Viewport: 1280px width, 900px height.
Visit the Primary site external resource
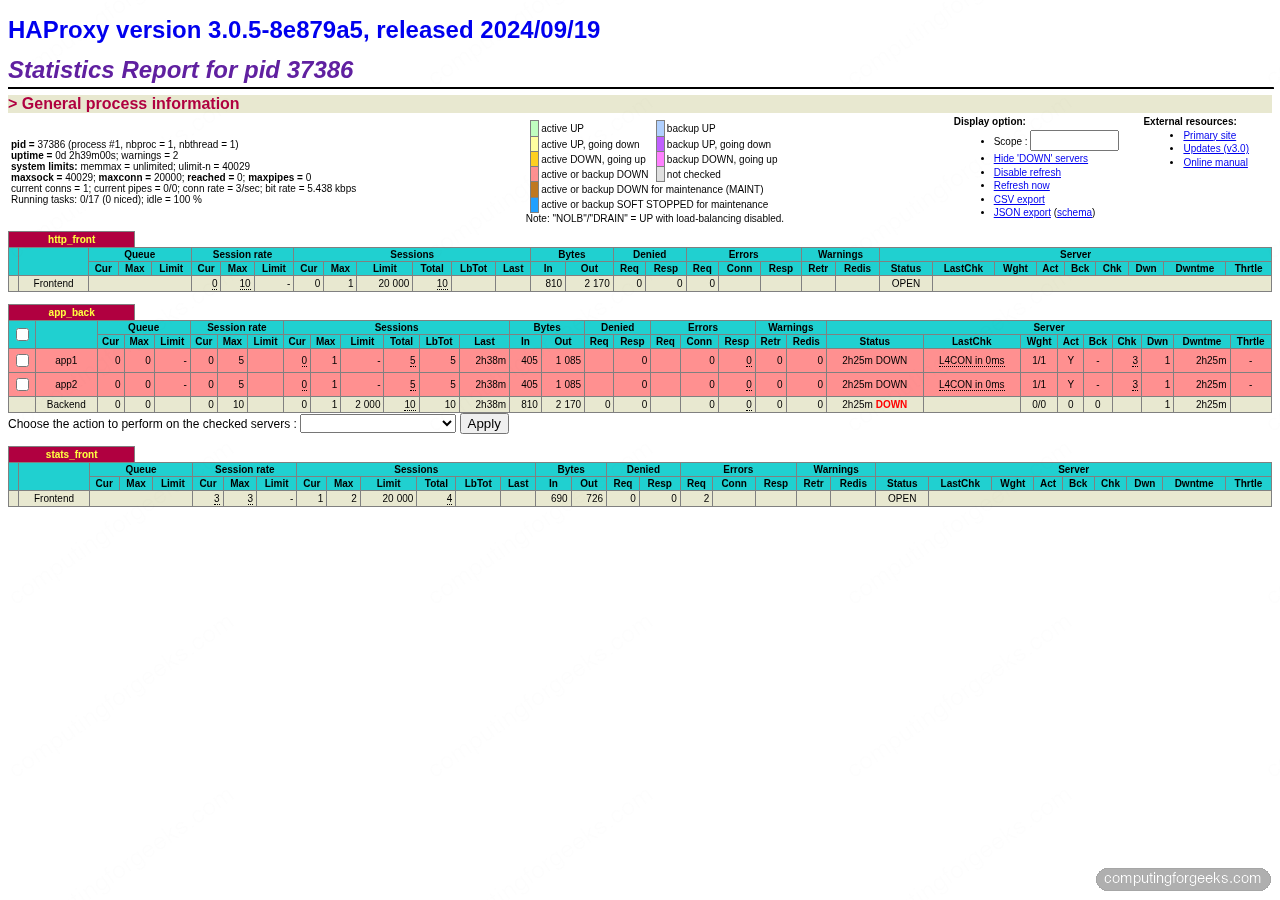point(1209,135)
